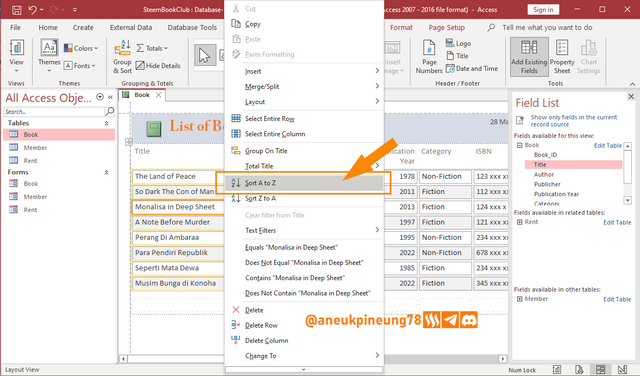Image resolution: width=640 pixels, height=376 pixels.
Task: Open the Group & Sort tool
Action: click(x=122, y=57)
